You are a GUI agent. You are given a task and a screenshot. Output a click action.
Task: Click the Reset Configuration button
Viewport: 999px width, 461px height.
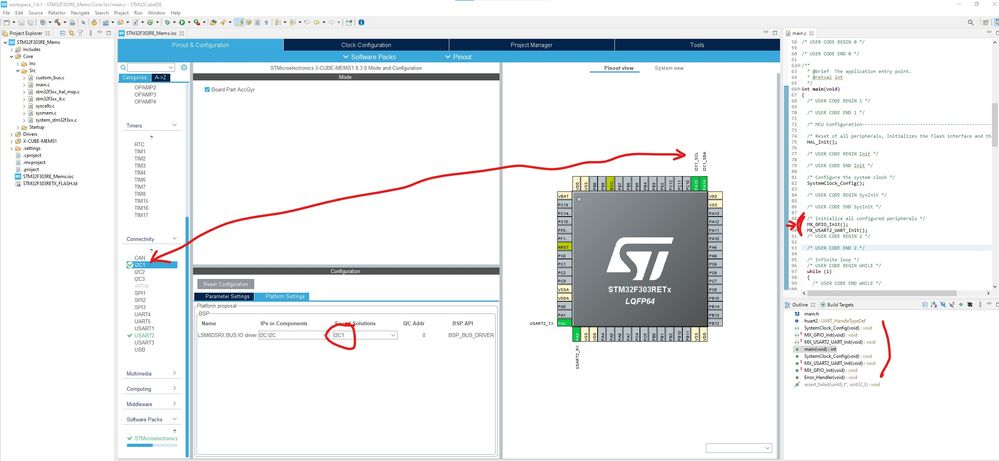226,284
